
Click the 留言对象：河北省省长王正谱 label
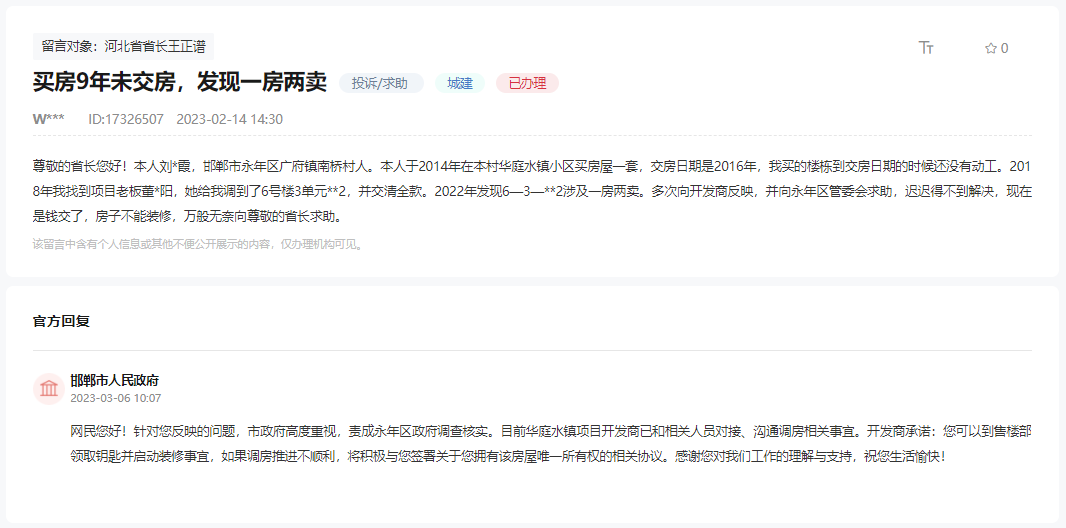(x=123, y=47)
